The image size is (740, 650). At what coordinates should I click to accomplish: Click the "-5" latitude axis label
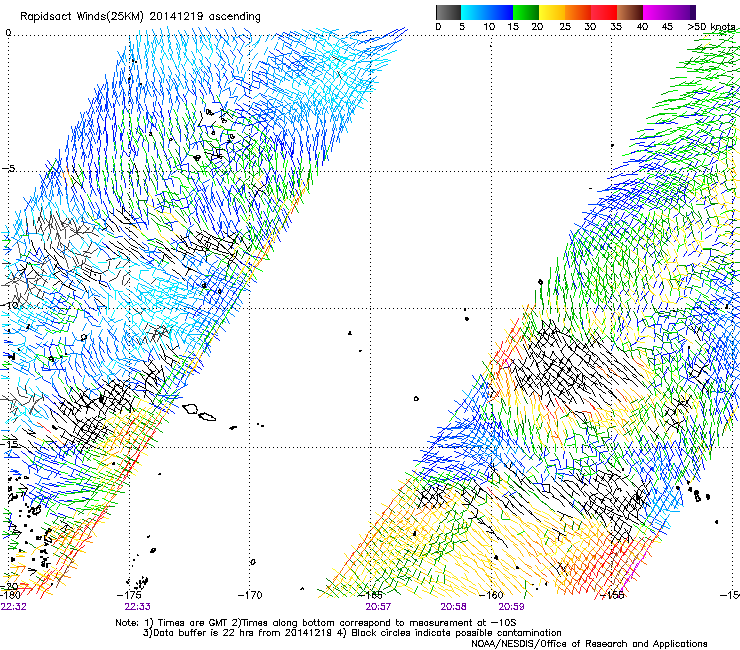8,168
